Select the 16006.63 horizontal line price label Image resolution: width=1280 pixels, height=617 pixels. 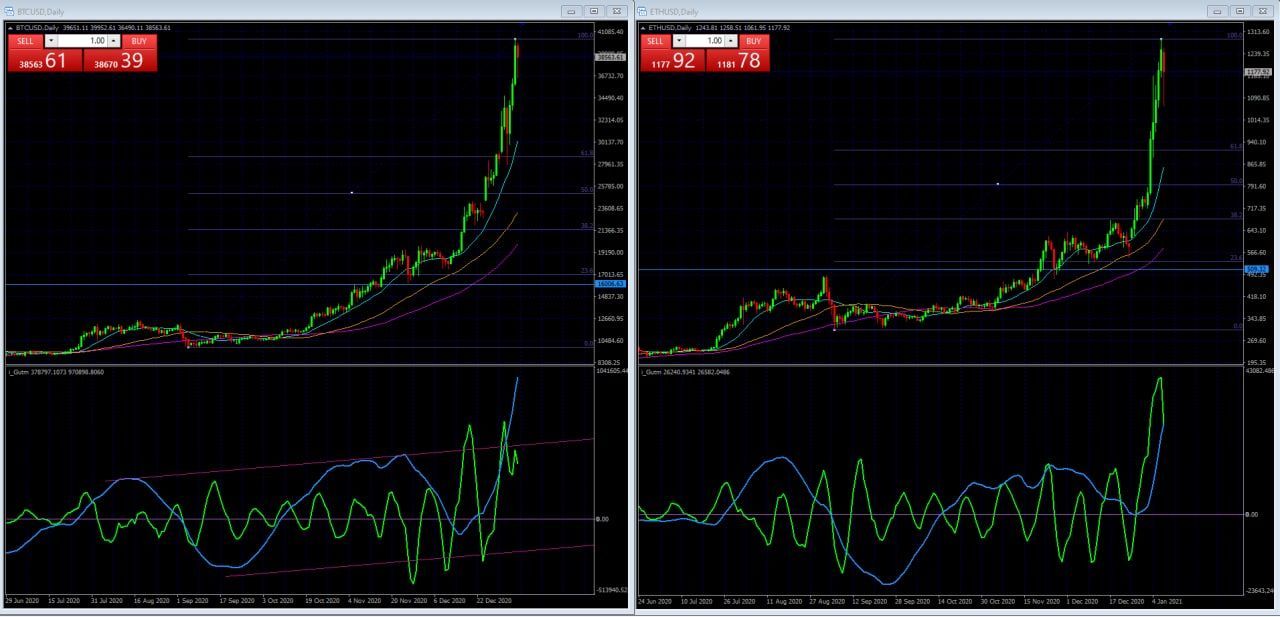[611, 284]
